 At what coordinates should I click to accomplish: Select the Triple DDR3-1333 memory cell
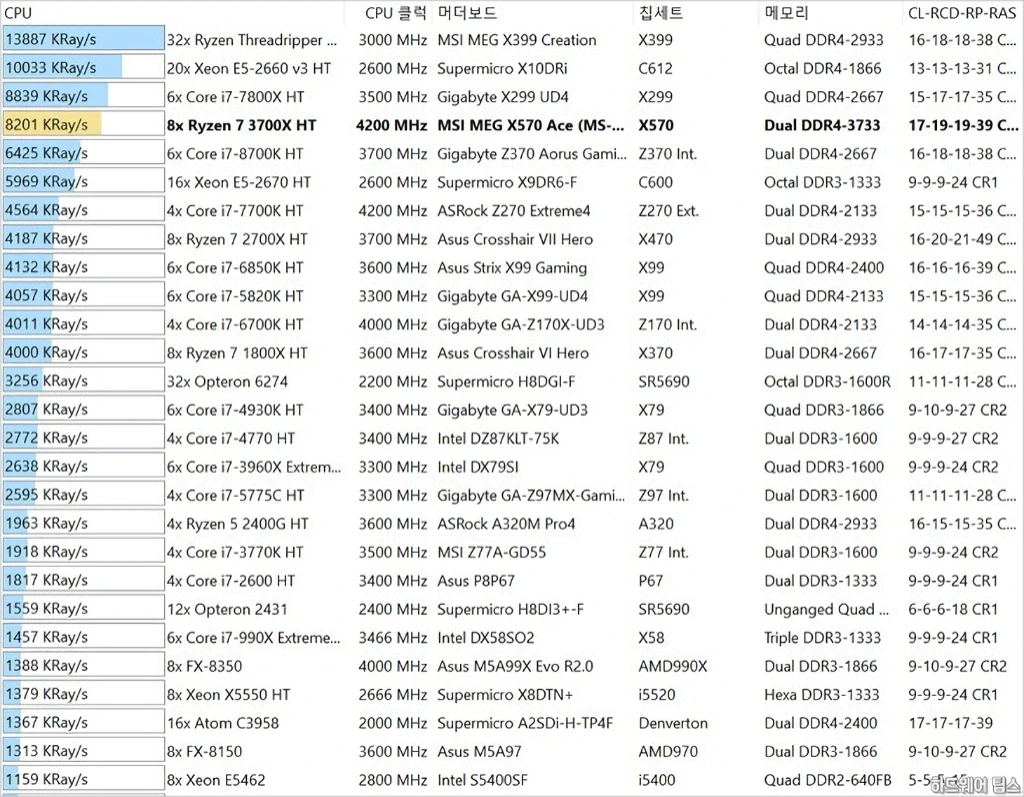tap(823, 638)
